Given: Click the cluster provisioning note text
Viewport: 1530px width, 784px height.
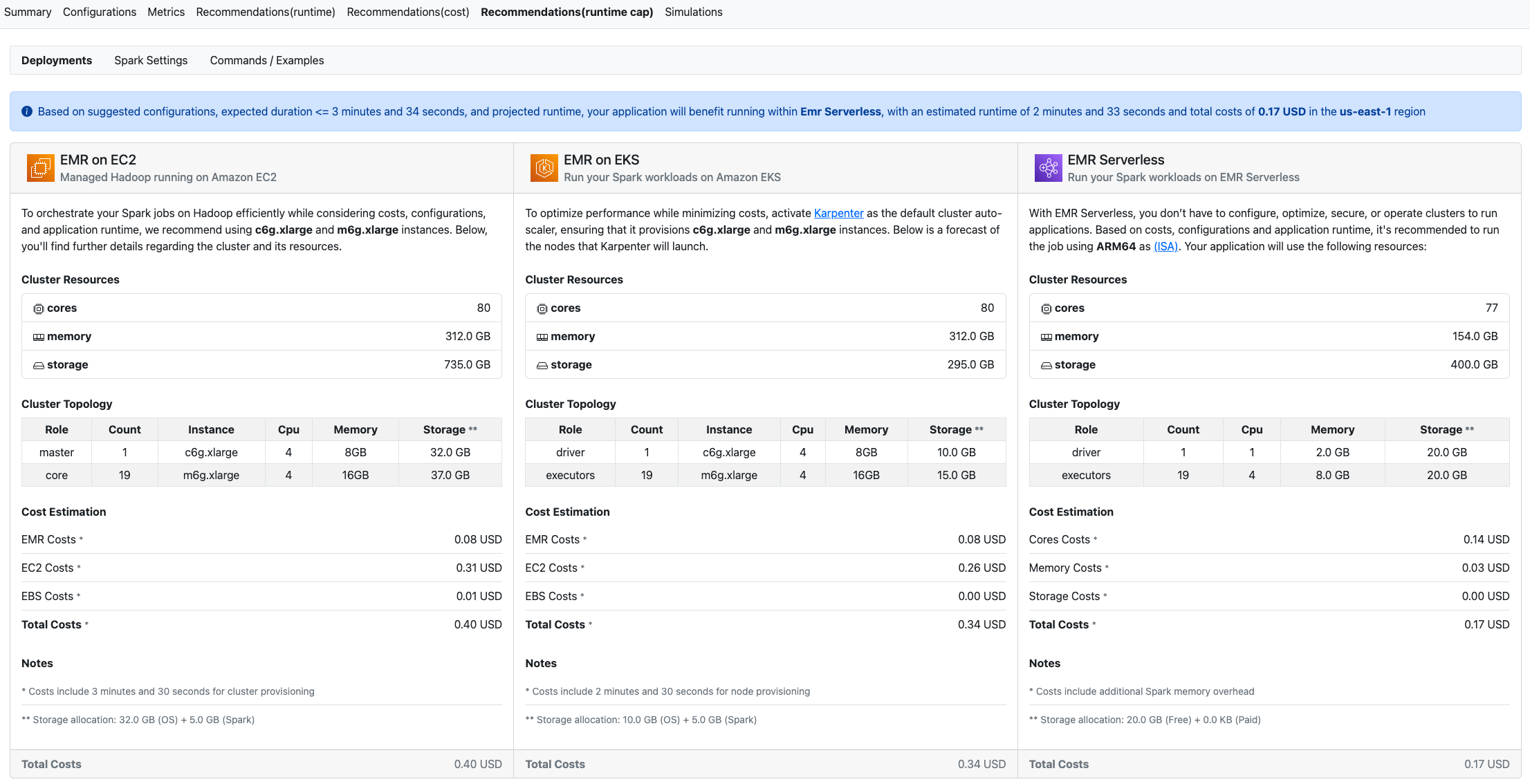Looking at the screenshot, I should (x=168, y=691).
